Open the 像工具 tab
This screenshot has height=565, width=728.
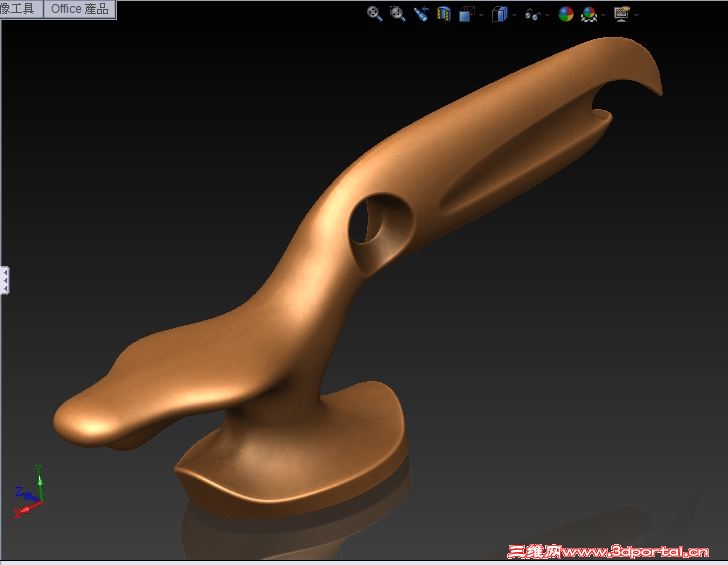click(x=21, y=9)
